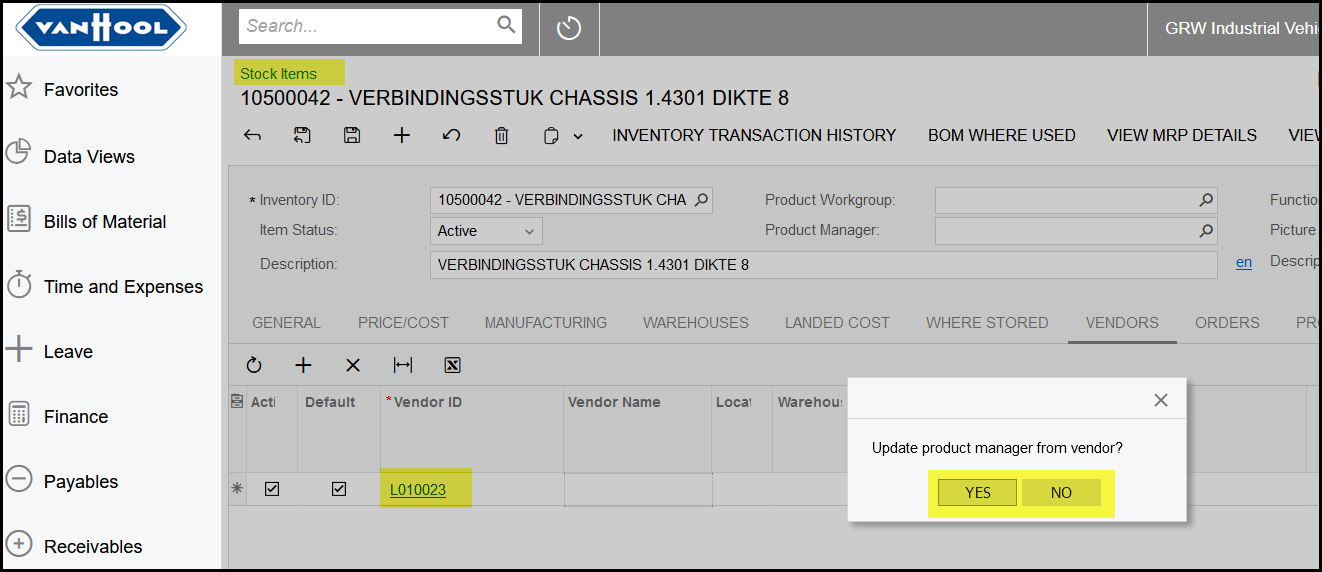Click the Save disk icon
Viewport: 1322px width, 572px height.
pyautogui.click(x=352, y=135)
